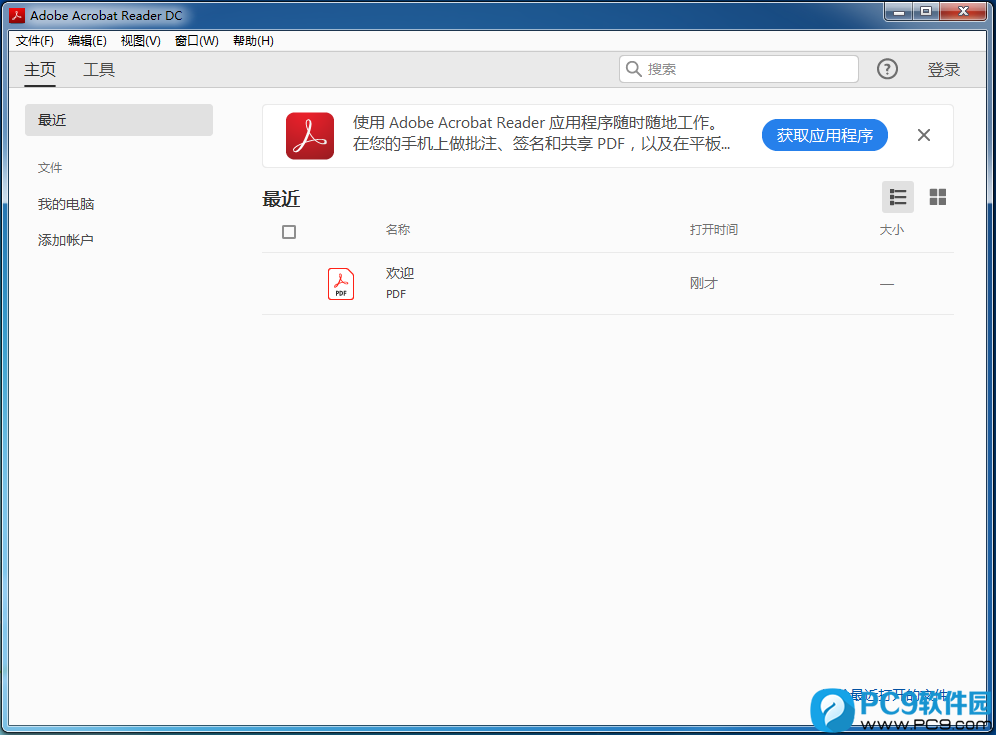Click the 欢迎 PDF file icon
The height and width of the screenshot is (735, 996).
pos(341,283)
